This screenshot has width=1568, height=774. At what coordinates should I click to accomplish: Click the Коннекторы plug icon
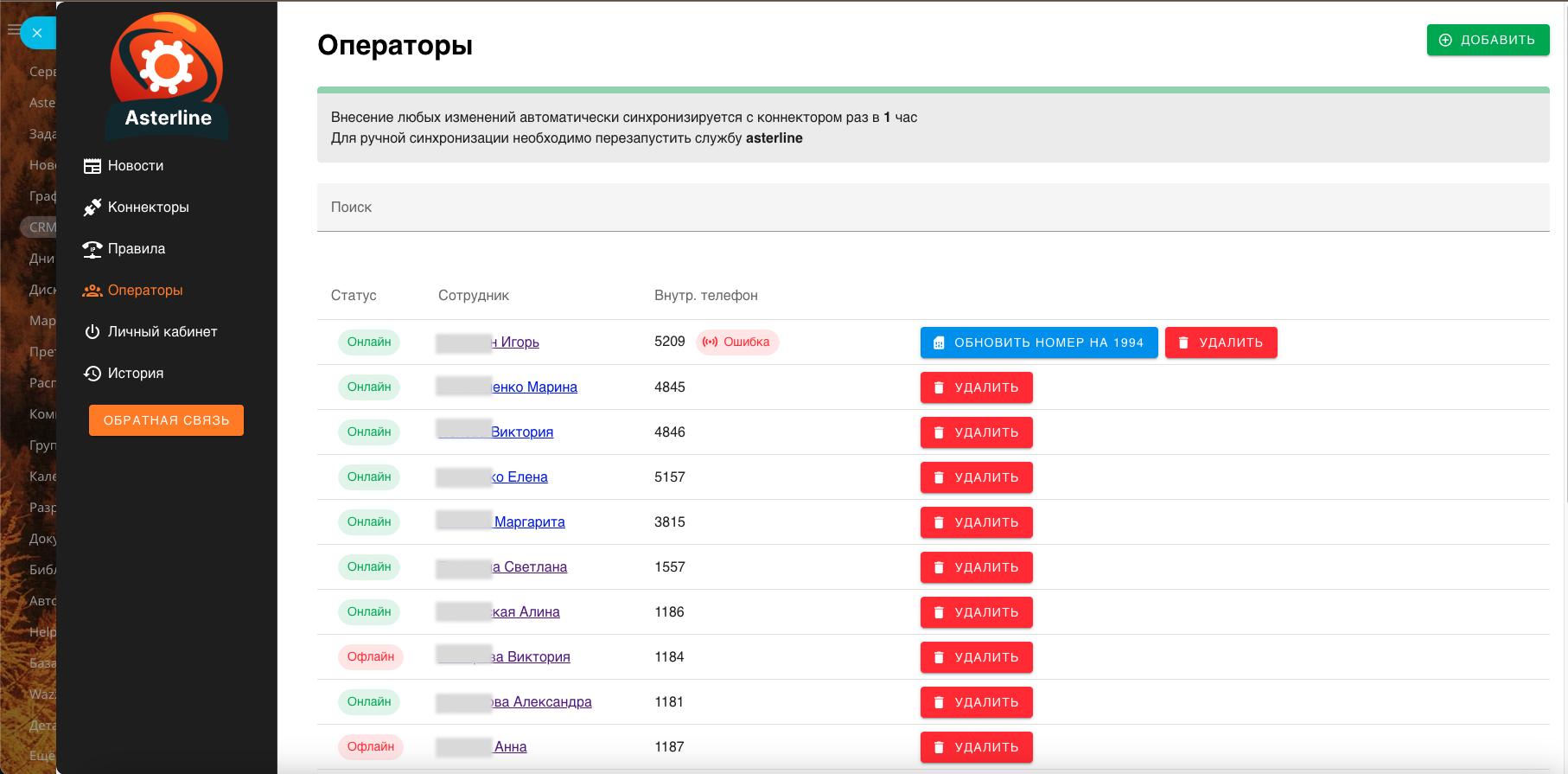click(x=92, y=208)
